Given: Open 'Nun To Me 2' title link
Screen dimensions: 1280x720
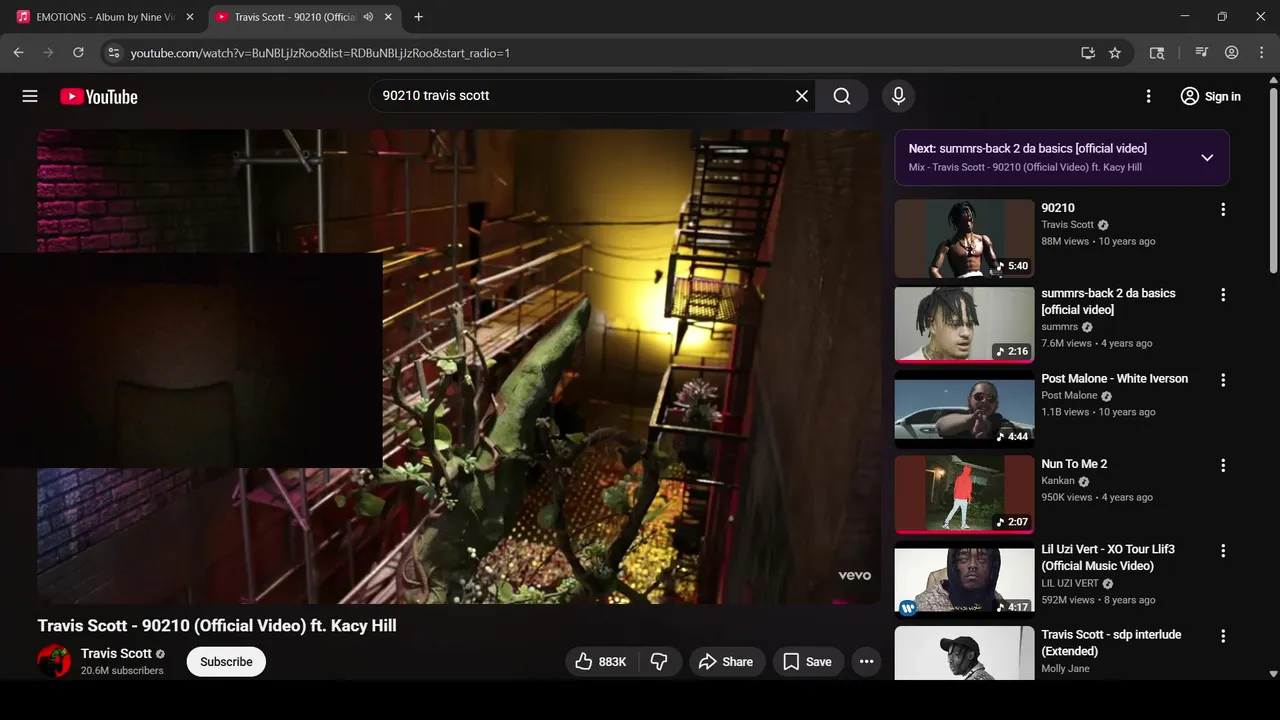Looking at the screenshot, I should pyautogui.click(x=1074, y=464).
